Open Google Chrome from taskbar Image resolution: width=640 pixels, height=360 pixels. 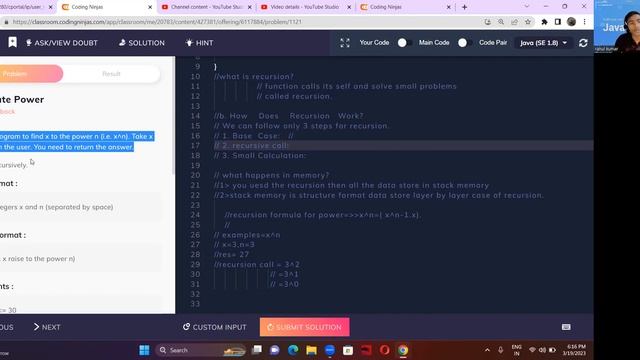403,350
